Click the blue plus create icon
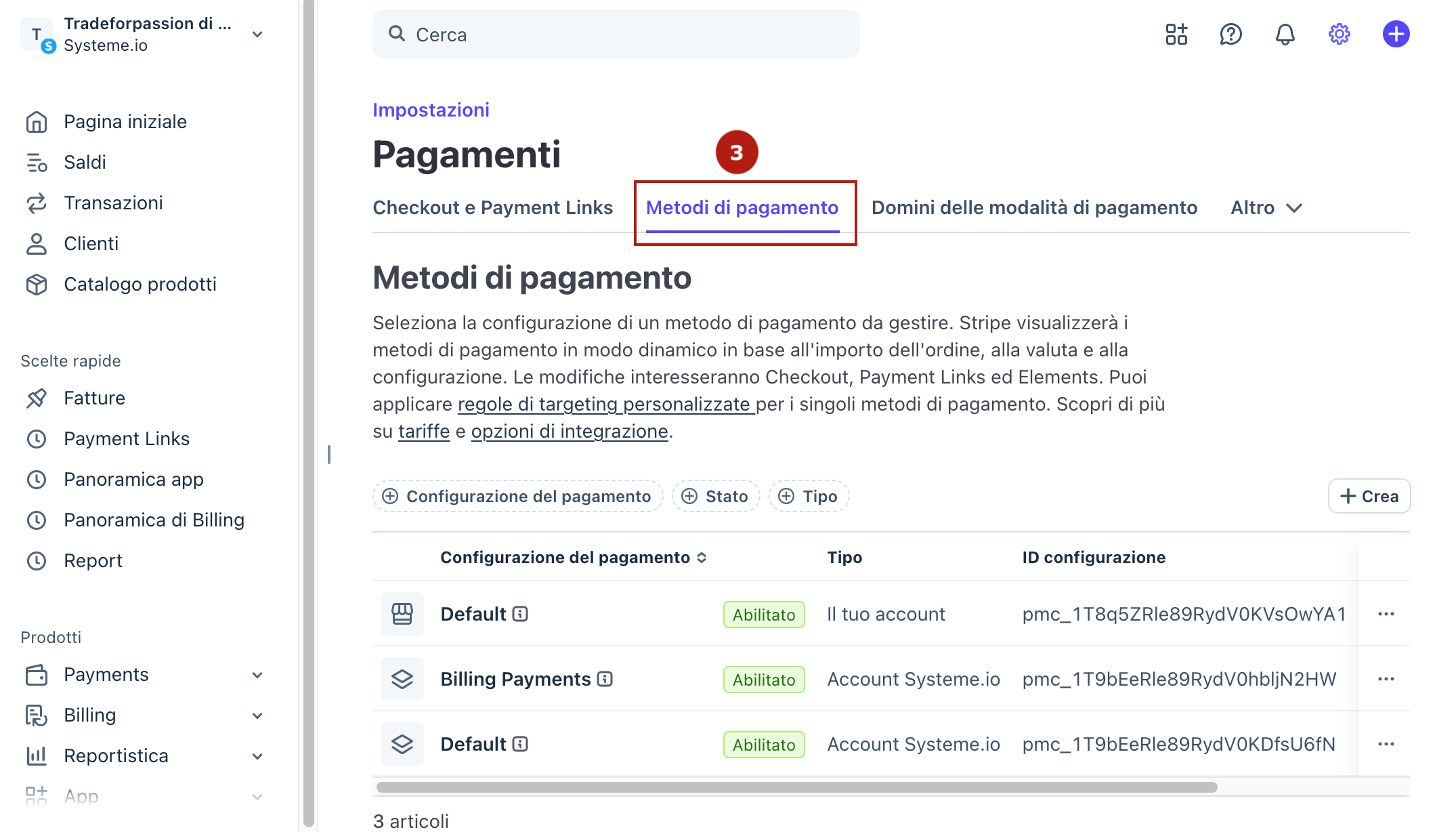Image resolution: width=1456 pixels, height=832 pixels. tap(1396, 34)
